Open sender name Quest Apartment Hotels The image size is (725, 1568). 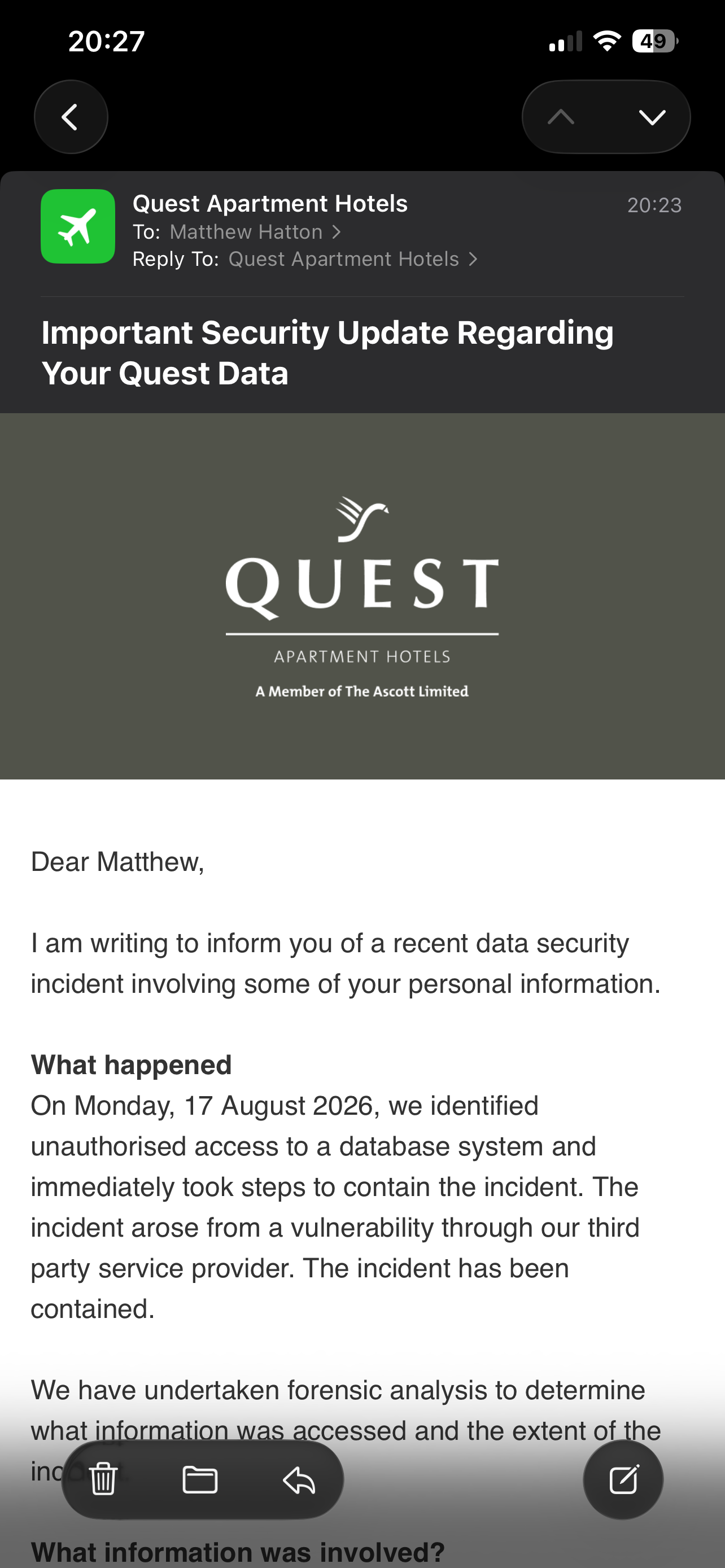pyautogui.click(x=270, y=203)
